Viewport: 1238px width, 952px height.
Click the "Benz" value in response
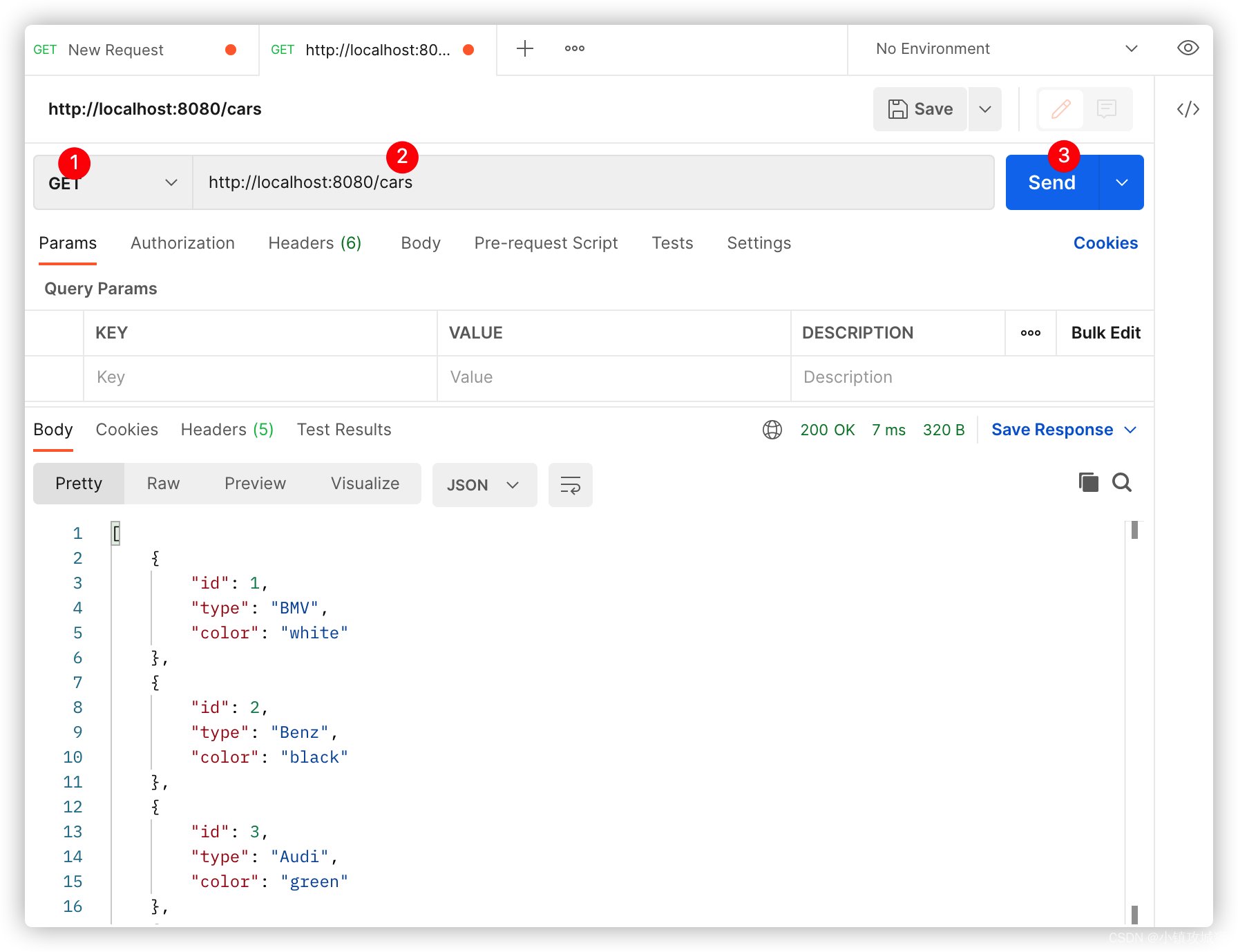point(300,732)
